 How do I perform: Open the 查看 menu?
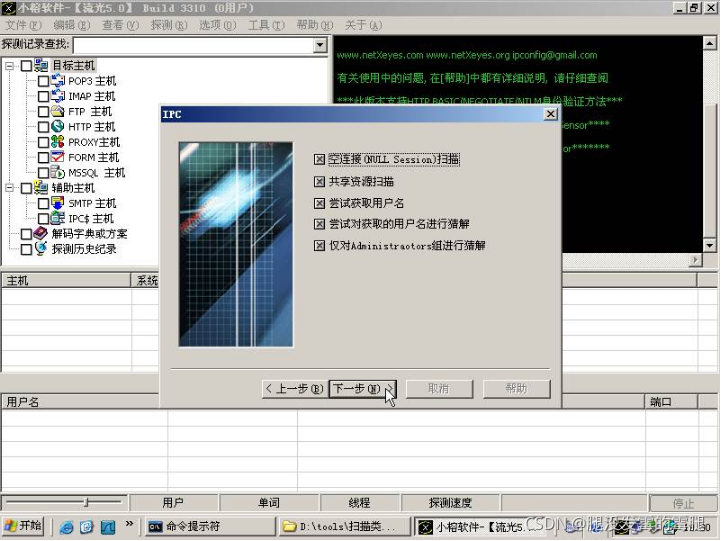(x=120, y=25)
